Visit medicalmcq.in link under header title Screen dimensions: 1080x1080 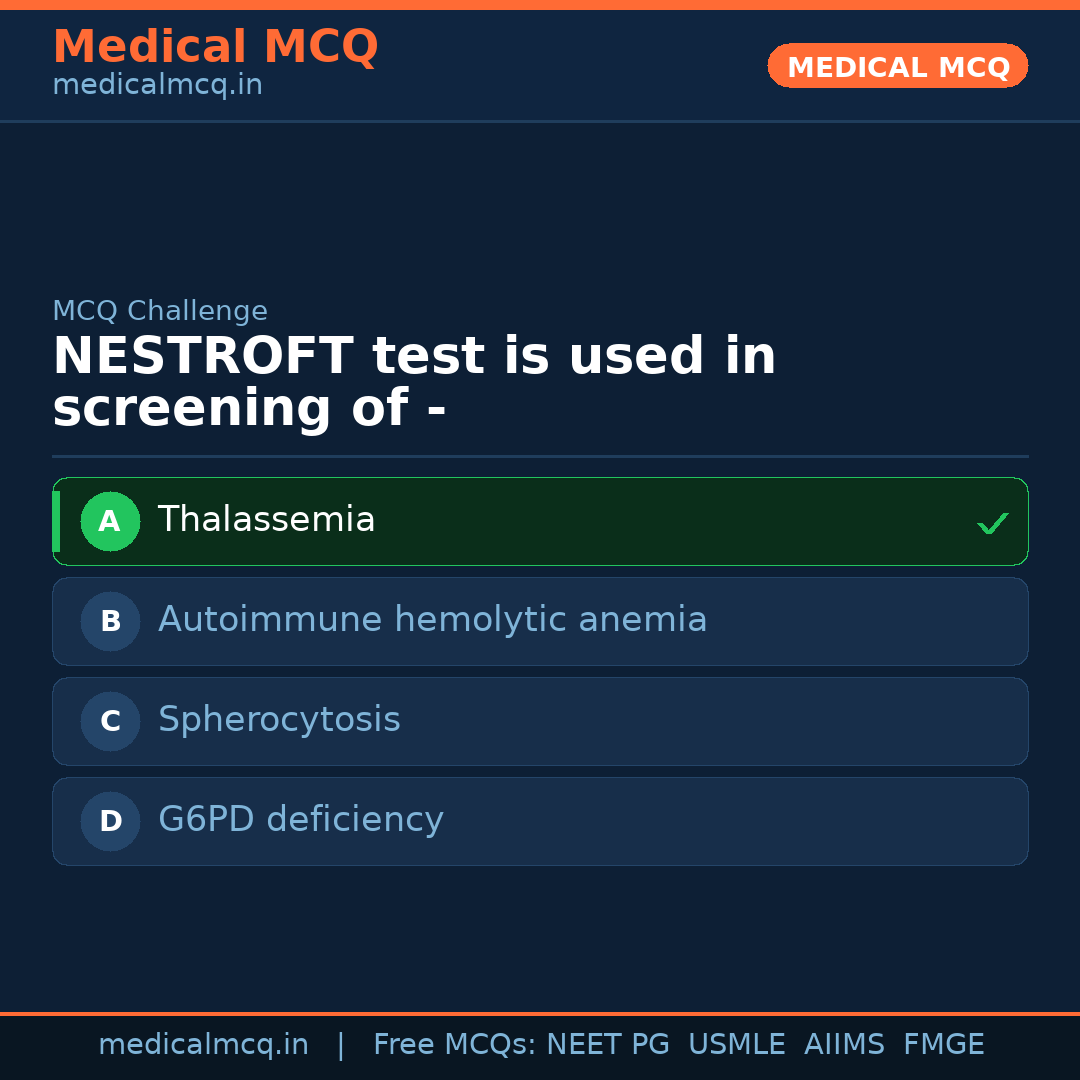[x=157, y=86]
